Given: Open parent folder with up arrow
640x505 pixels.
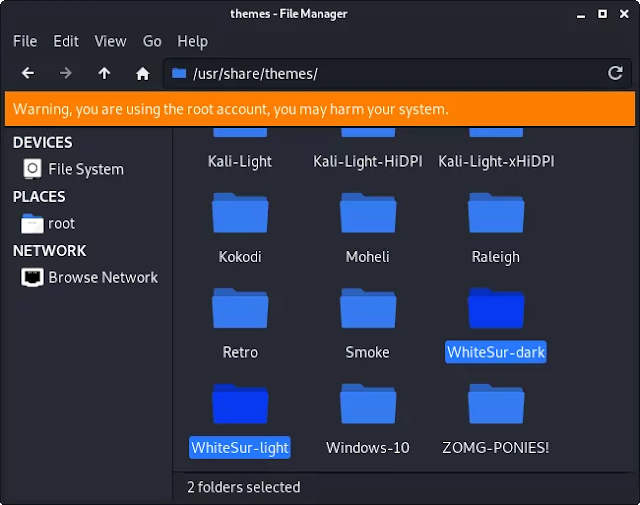Looking at the screenshot, I should (104, 73).
